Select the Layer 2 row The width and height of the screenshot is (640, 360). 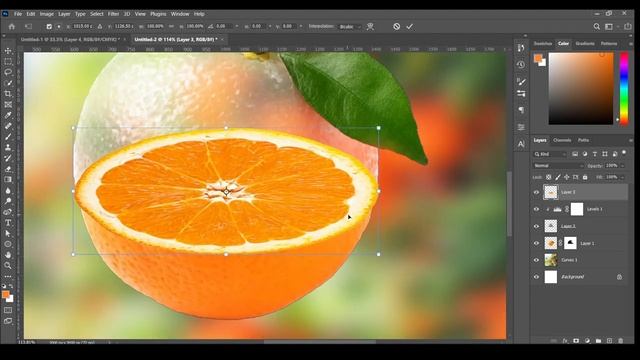click(580, 226)
